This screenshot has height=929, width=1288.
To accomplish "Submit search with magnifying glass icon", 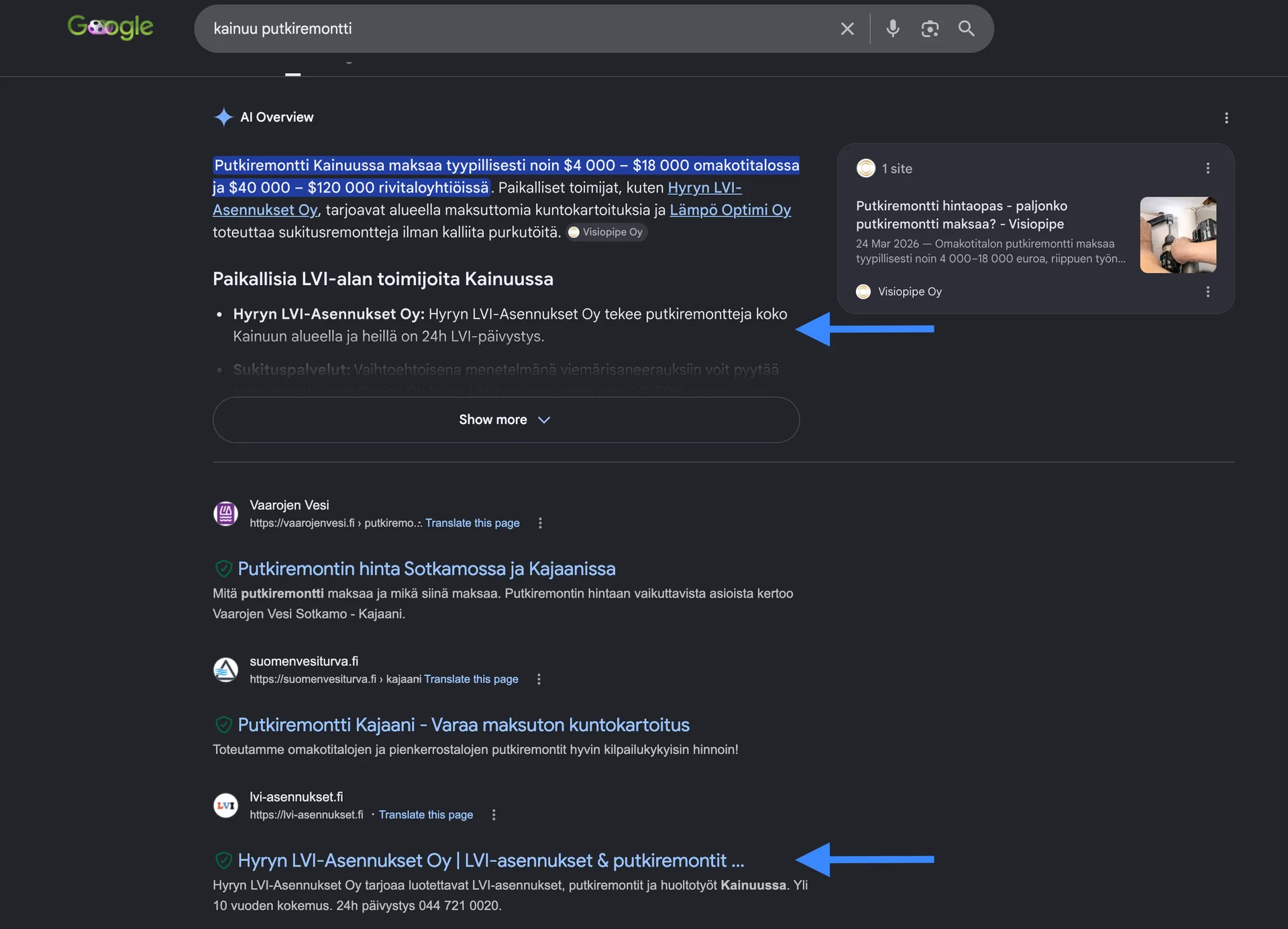I will coord(966,28).
